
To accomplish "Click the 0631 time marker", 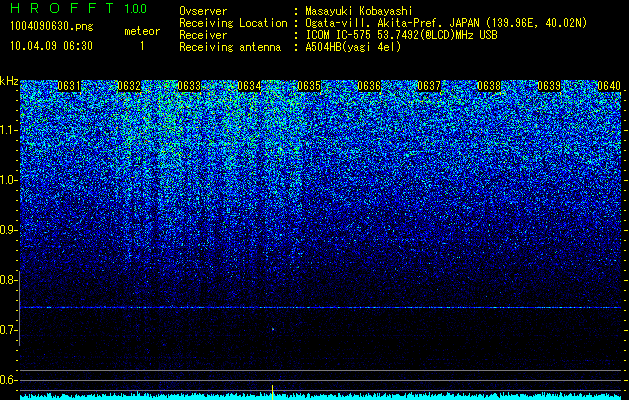I will (x=69, y=86).
